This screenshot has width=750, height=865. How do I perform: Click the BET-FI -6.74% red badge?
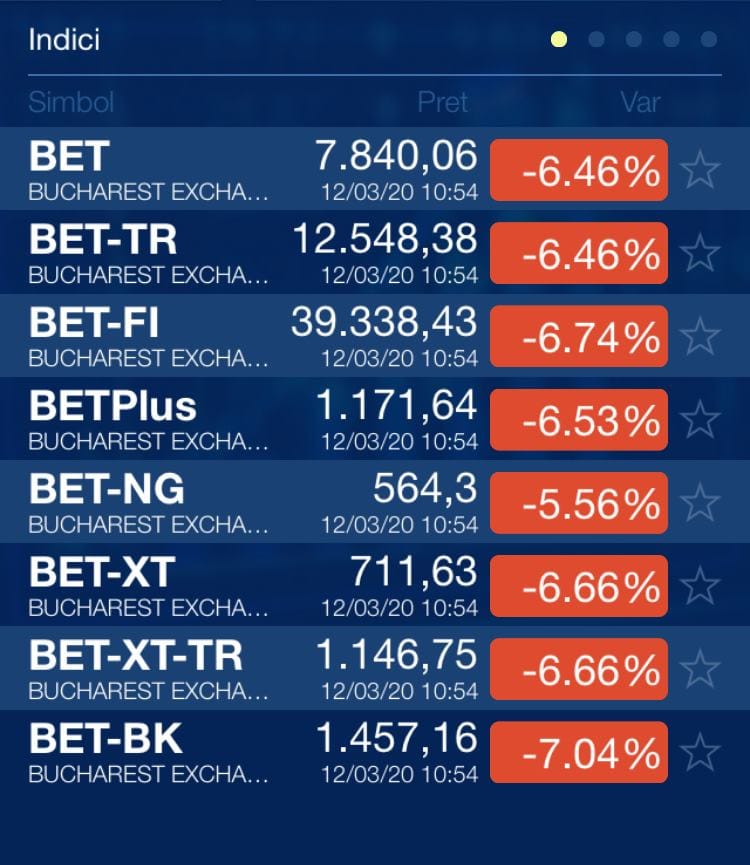tap(578, 337)
